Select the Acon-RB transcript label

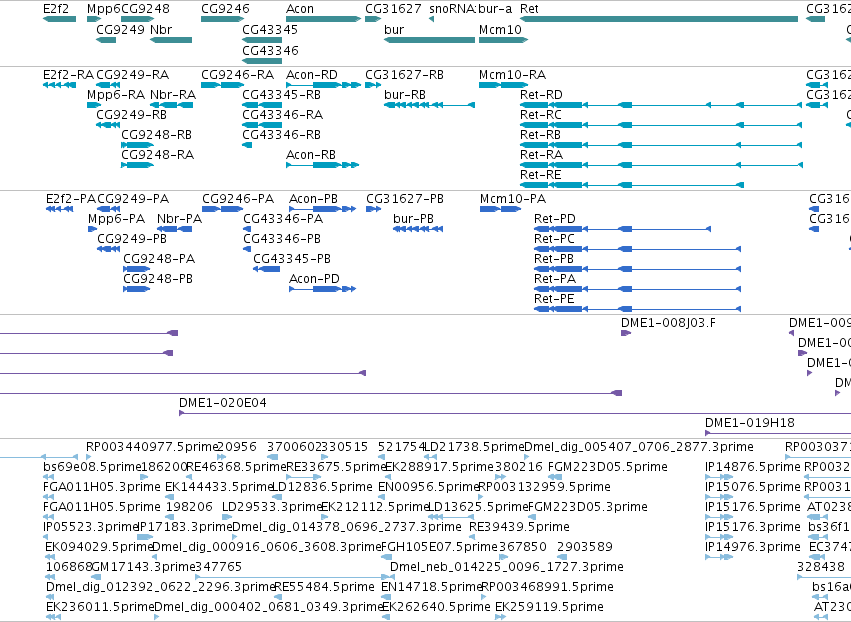pyautogui.click(x=310, y=155)
